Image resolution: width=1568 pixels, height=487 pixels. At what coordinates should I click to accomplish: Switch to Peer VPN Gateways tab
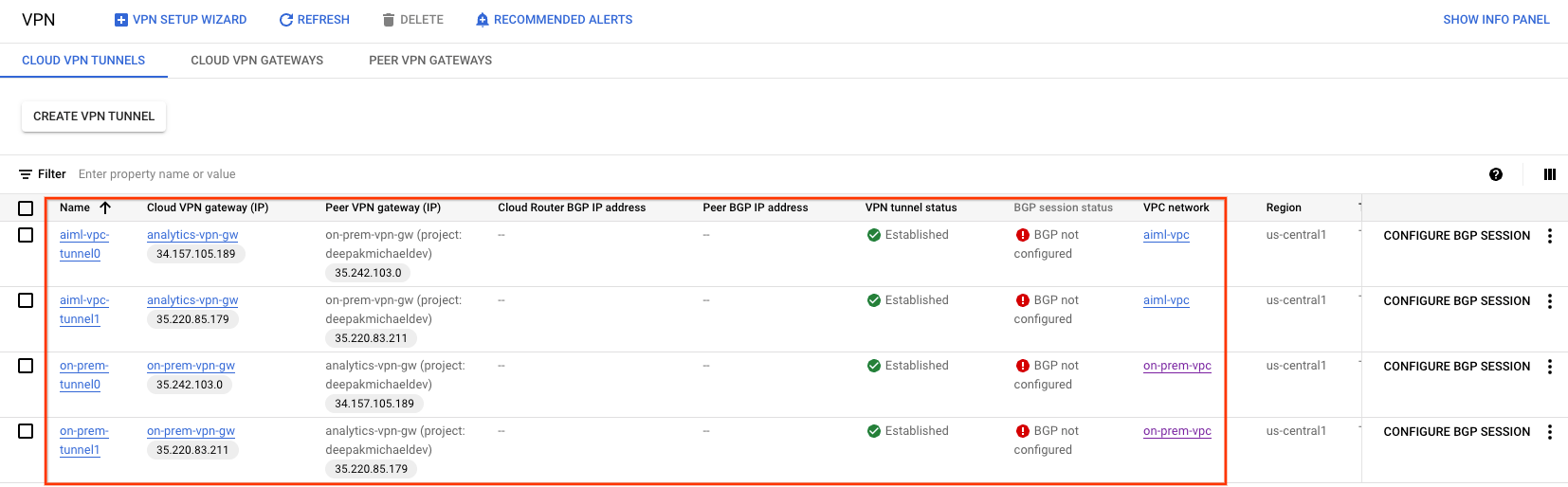[430, 61]
